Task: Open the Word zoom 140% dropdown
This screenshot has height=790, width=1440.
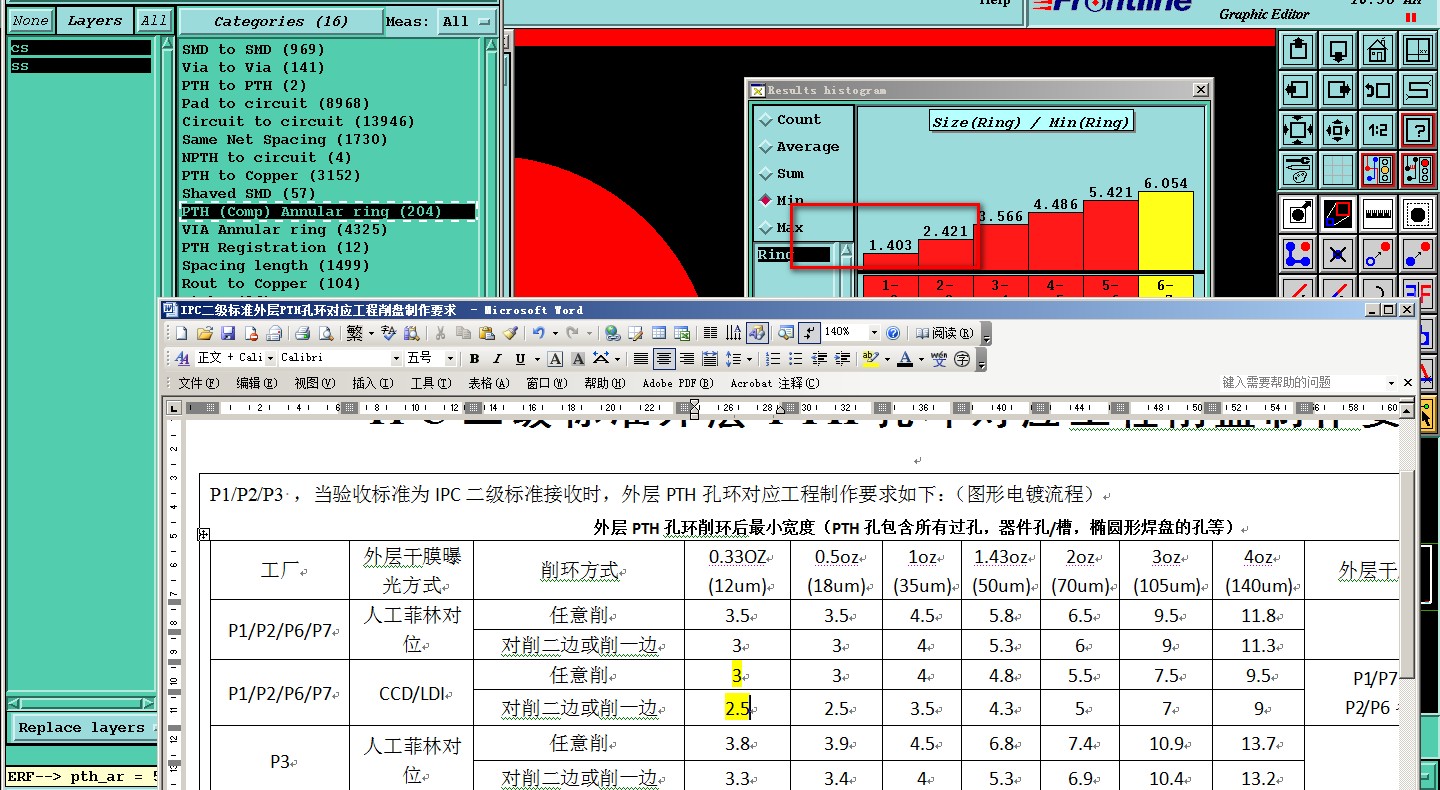Action: (875, 332)
